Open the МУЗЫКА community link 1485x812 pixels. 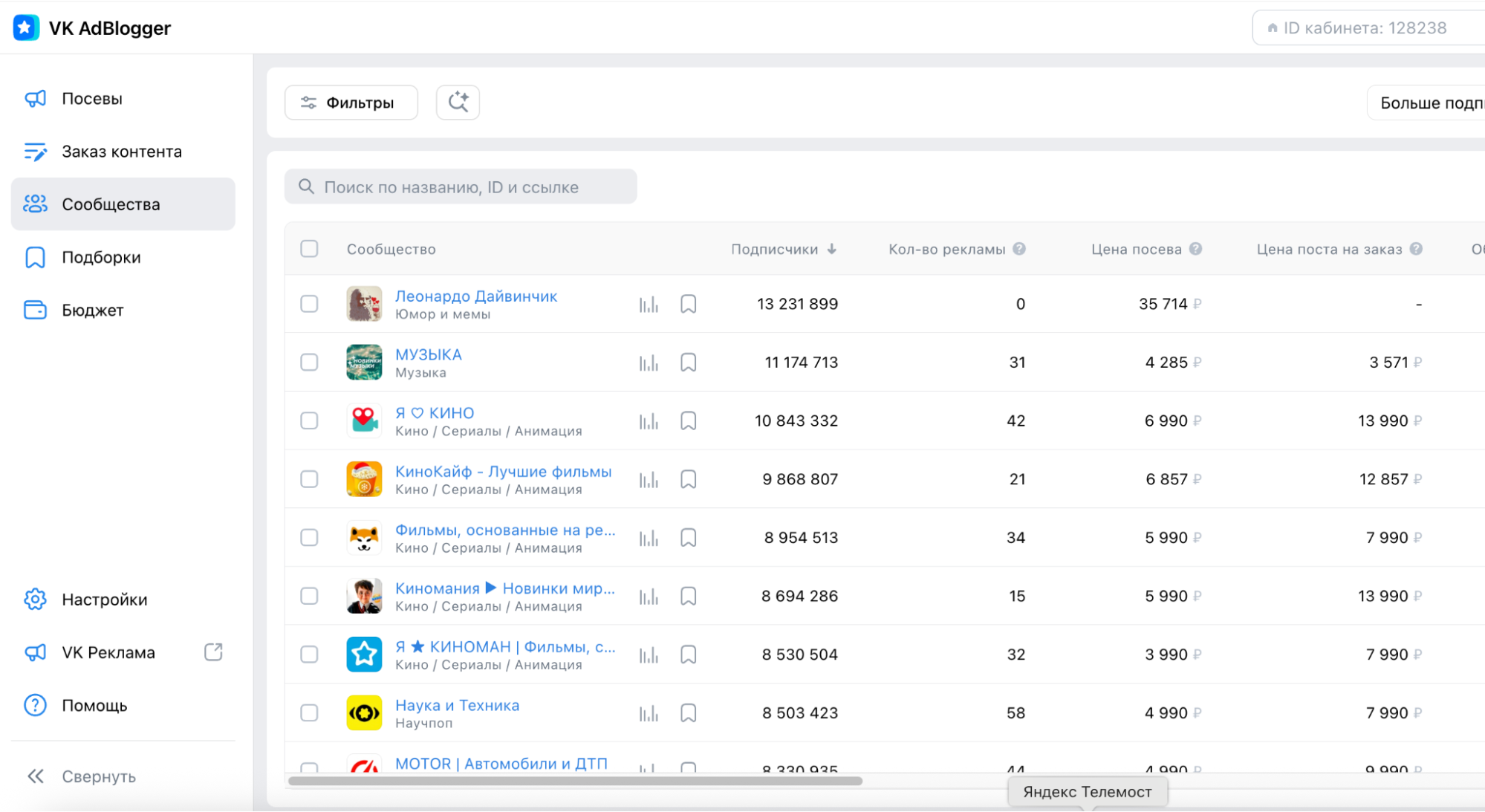pos(429,354)
